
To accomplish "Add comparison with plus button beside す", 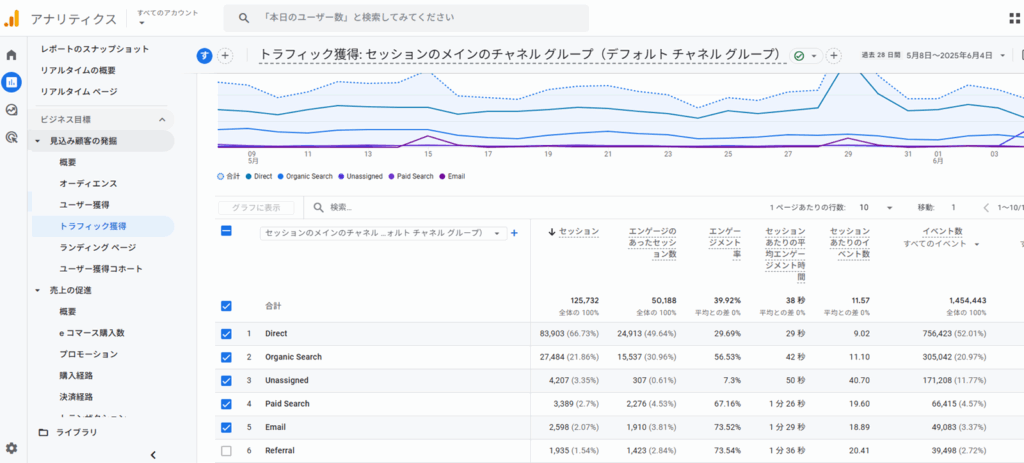I will tap(225, 56).
